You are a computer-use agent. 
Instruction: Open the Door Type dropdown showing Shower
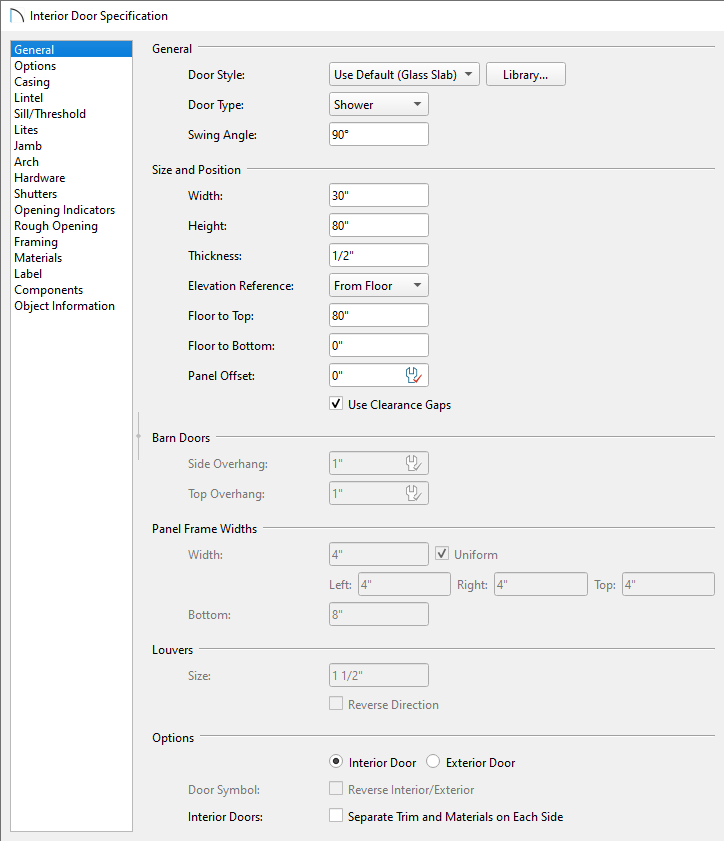point(379,105)
